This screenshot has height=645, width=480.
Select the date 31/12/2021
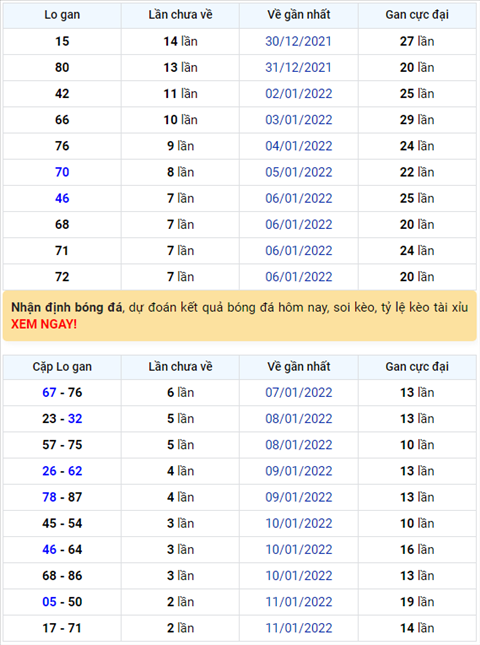pos(298,67)
